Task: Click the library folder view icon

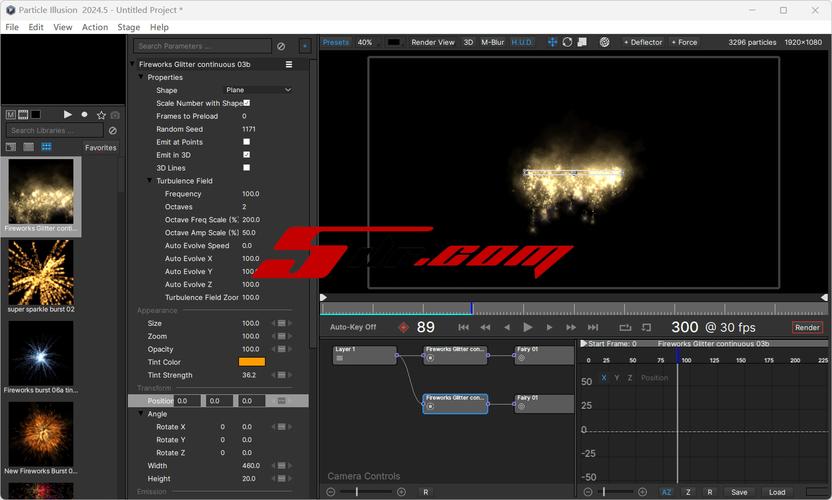Action: pyautogui.click(x=11, y=147)
